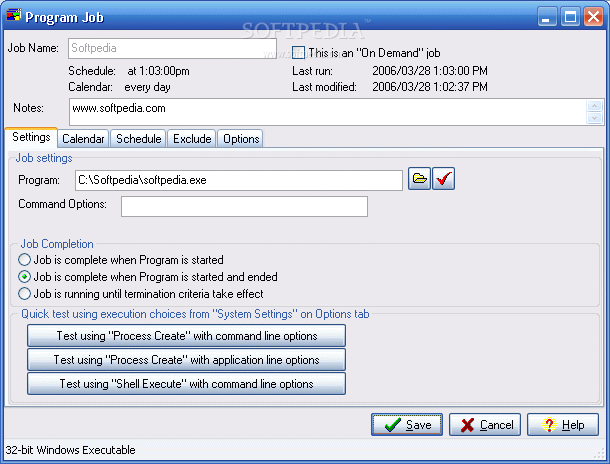This screenshot has width=610, height=464.
Task: Click into the Notes text area
Action: (327, 112)
